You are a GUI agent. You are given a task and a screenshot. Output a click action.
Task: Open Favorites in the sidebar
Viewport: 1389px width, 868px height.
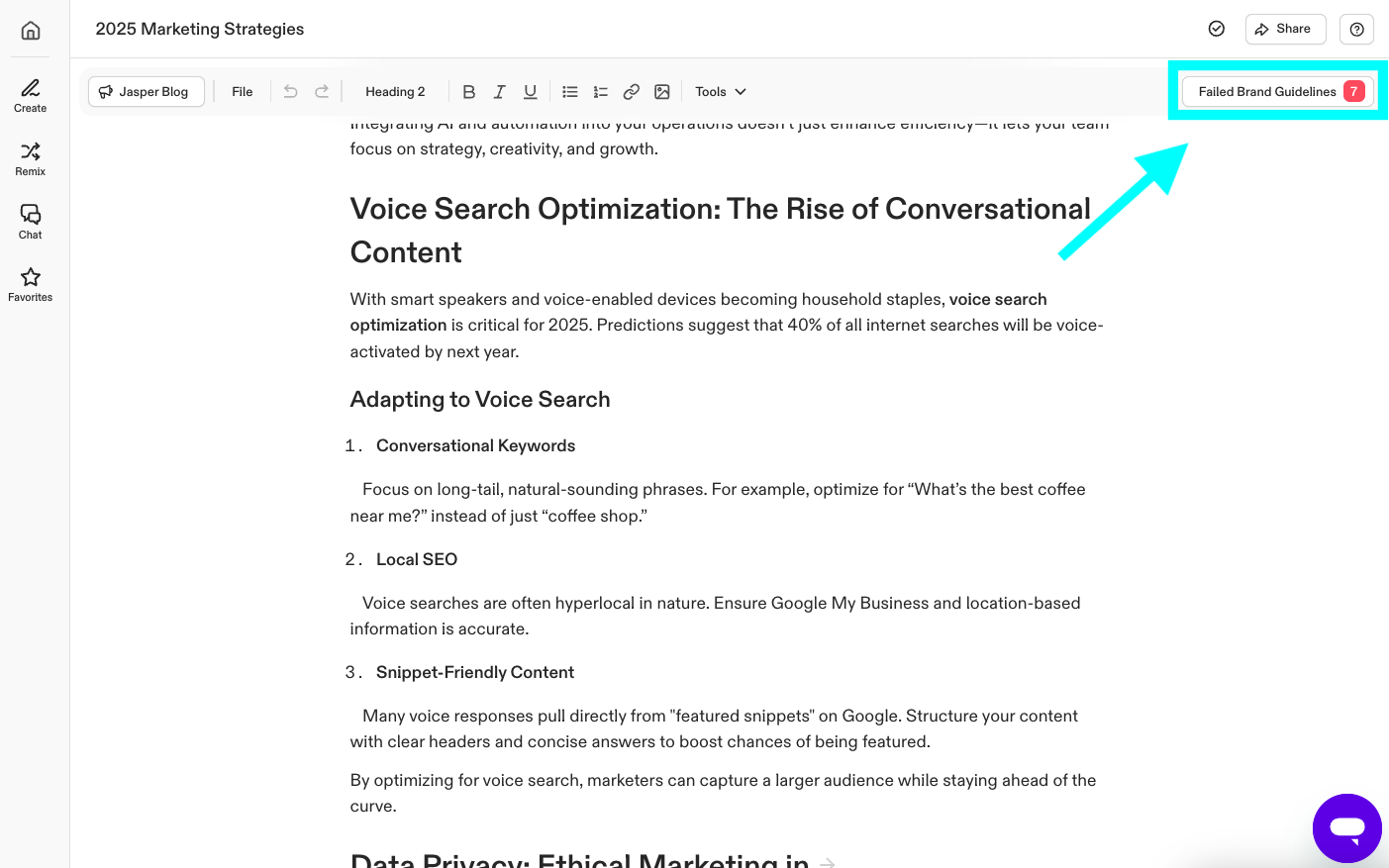point(31,285)
